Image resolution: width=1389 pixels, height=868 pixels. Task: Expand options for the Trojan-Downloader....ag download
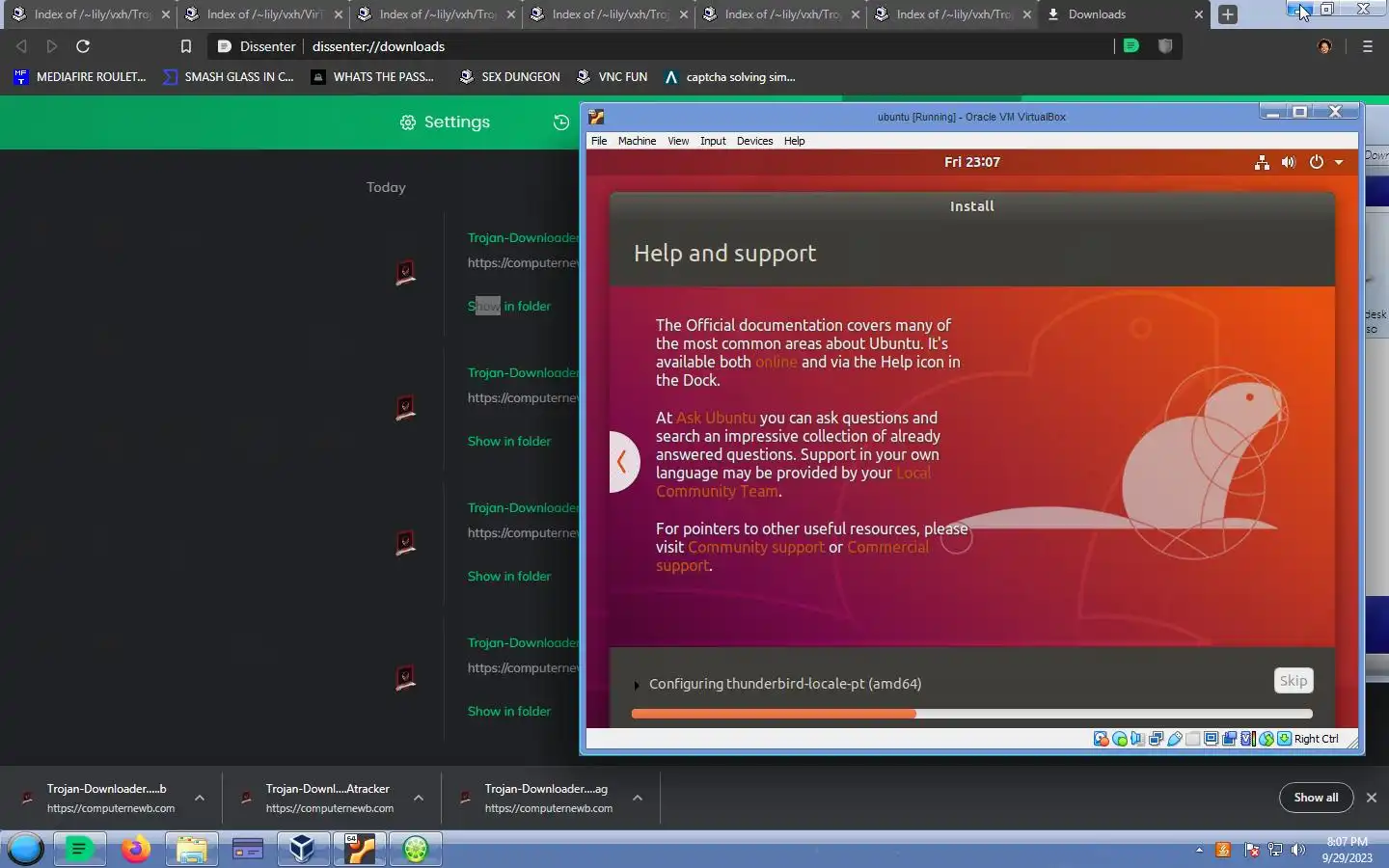click(x=638, y=798)
